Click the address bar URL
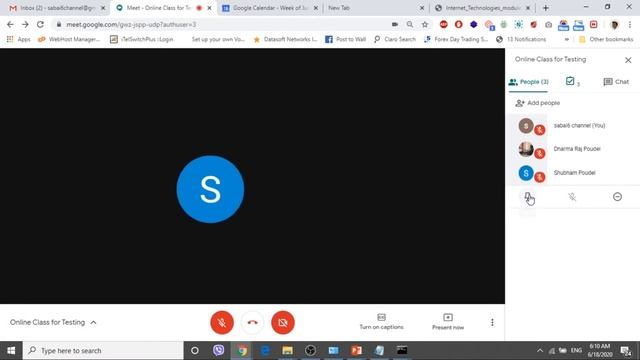640x360 pixels. coord(131,24)
